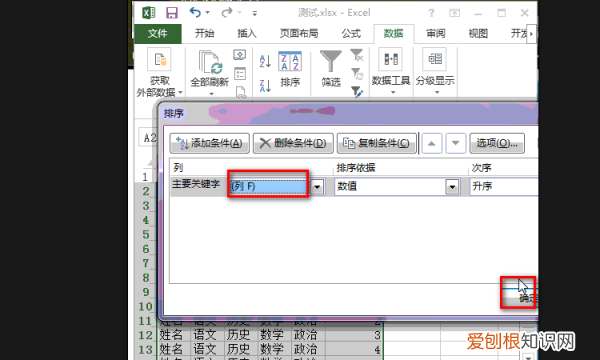Click 复制条件(C) button
This screenshot has width=600, height=360.
377,143
